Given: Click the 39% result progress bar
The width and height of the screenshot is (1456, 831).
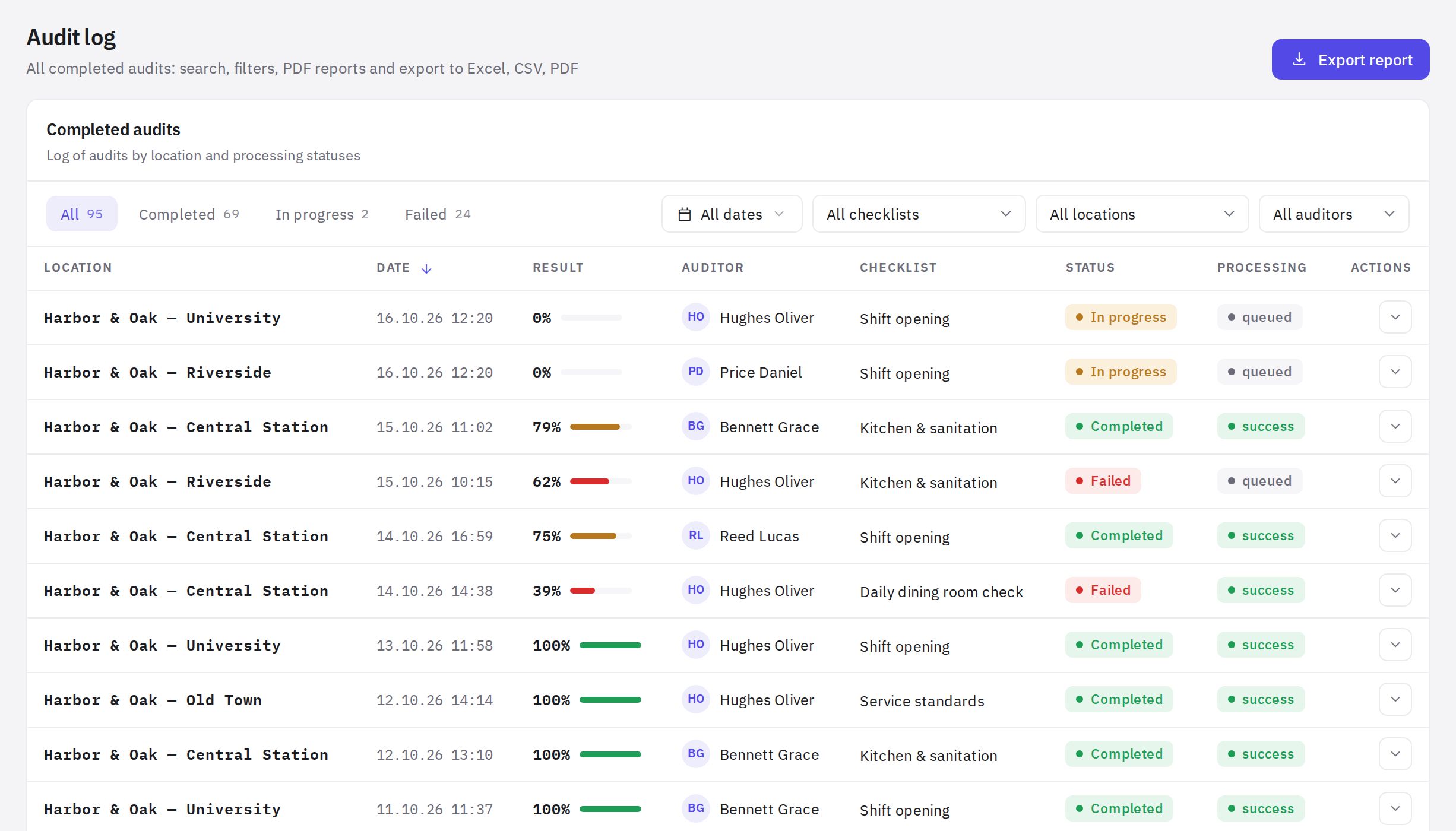Looking at the screenshot, I should click(600, 591).
